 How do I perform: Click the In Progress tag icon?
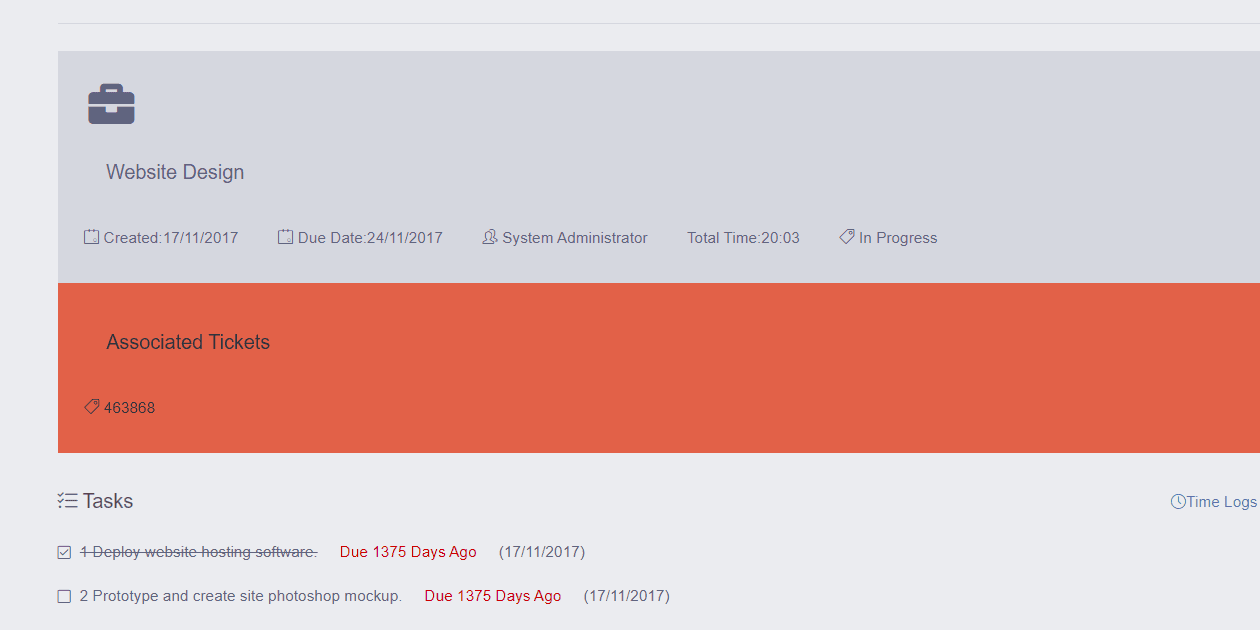coord(847,237)
